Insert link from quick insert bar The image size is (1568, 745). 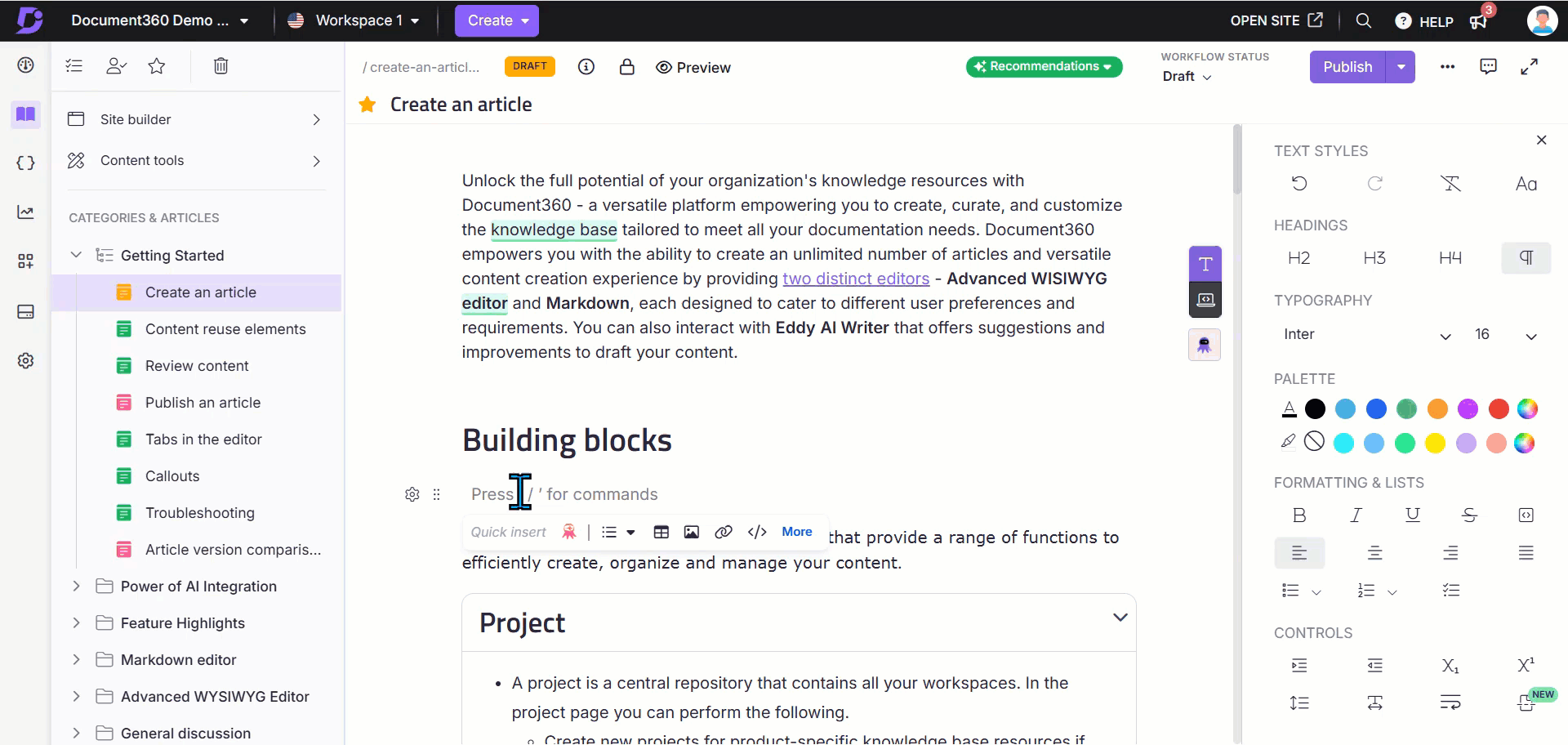click(723, 532)
